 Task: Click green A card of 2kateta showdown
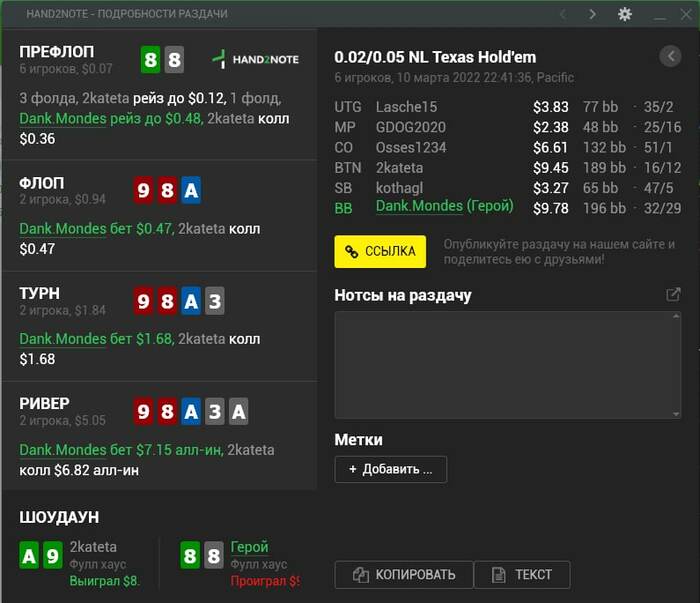coord(29,555)
